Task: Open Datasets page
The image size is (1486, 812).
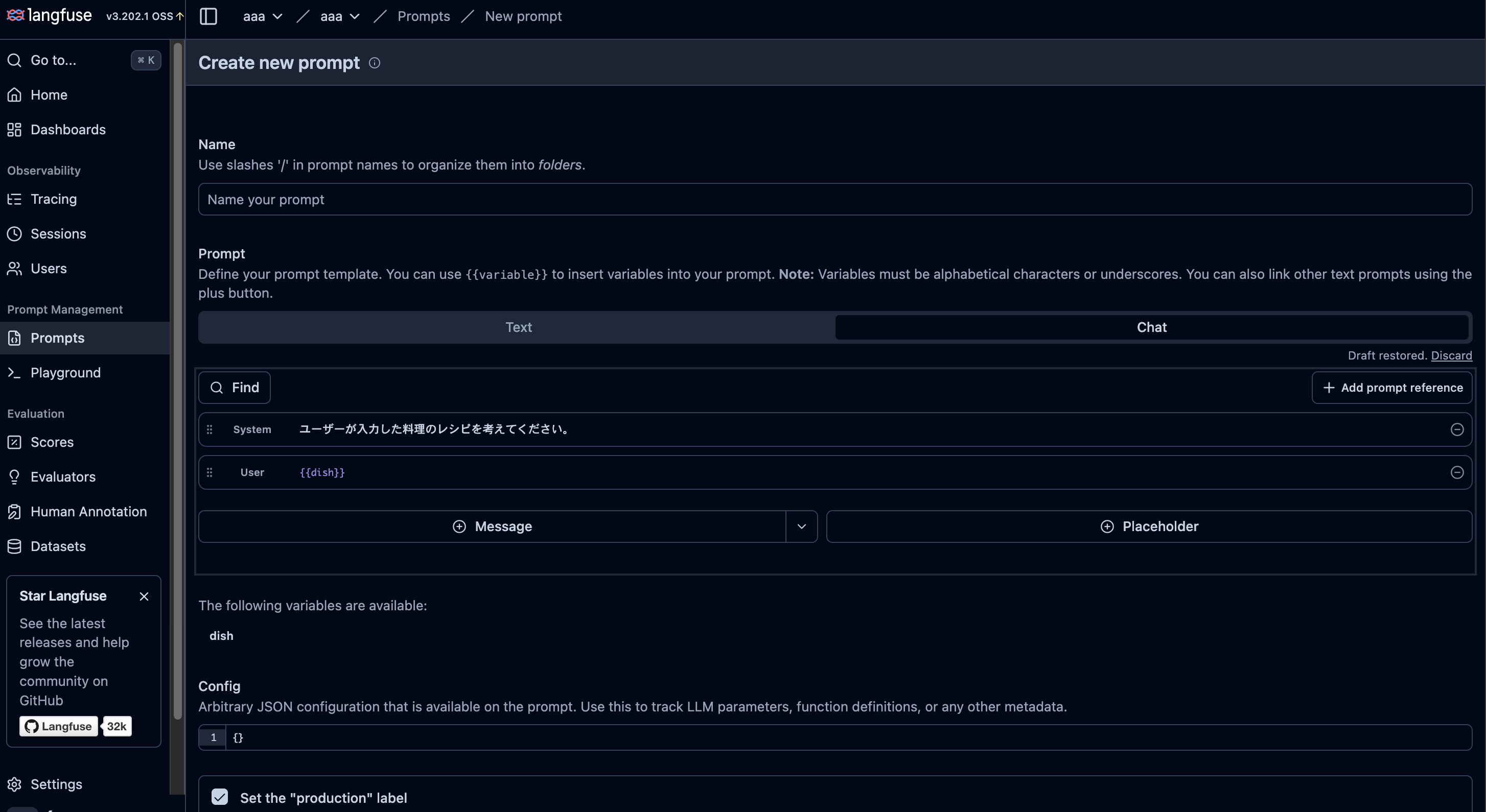Action: [84, 546]
